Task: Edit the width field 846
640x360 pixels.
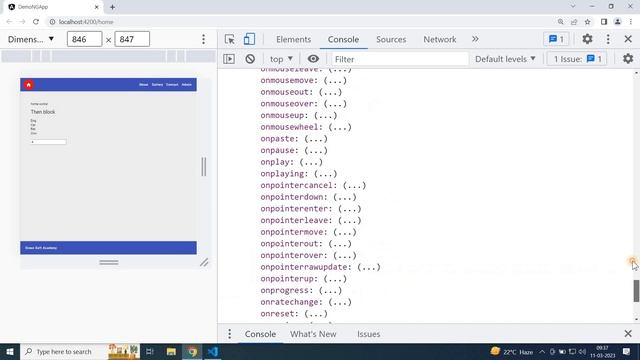Action: point(84,39)
